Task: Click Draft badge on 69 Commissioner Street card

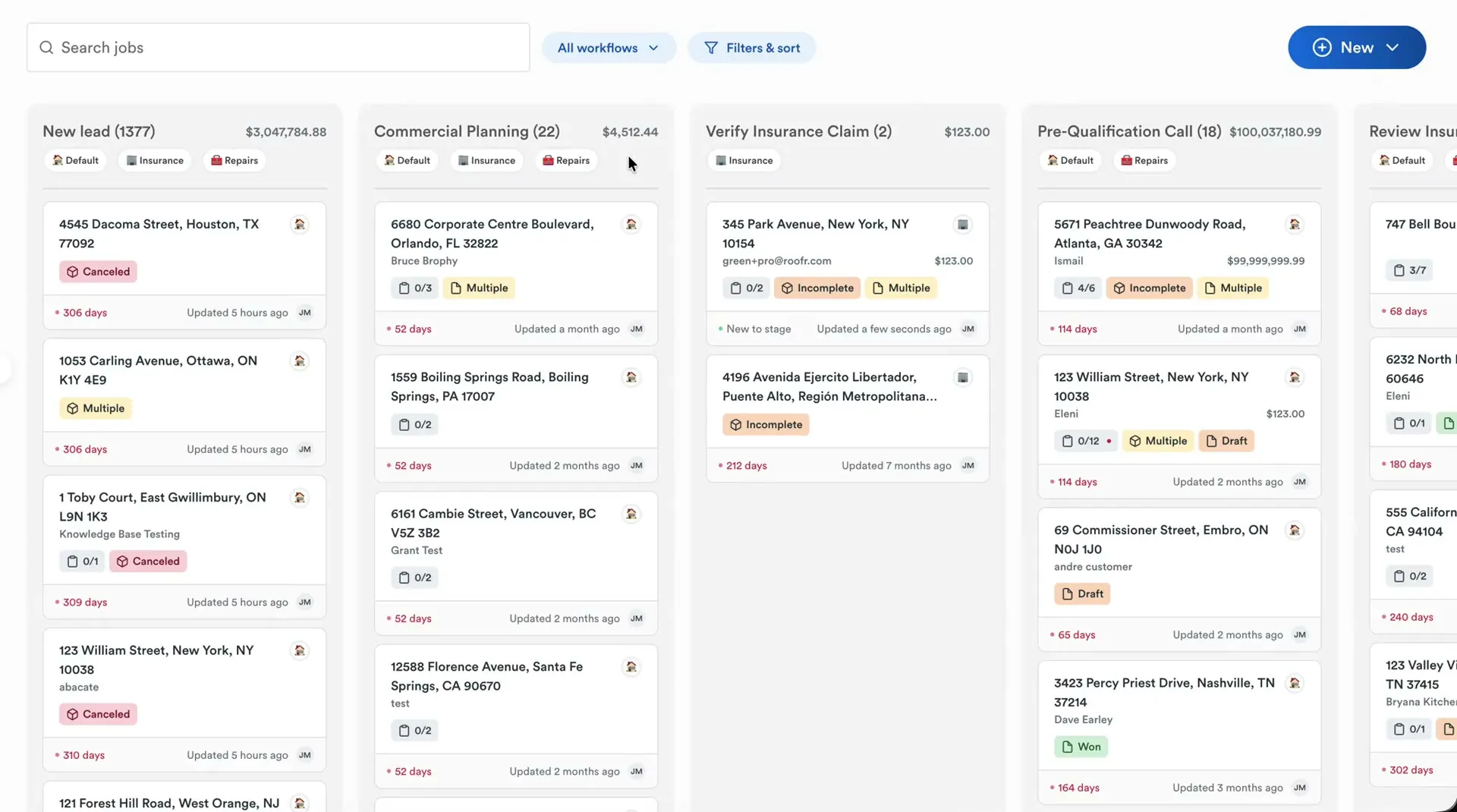Action: click(x=1082, y=594)
